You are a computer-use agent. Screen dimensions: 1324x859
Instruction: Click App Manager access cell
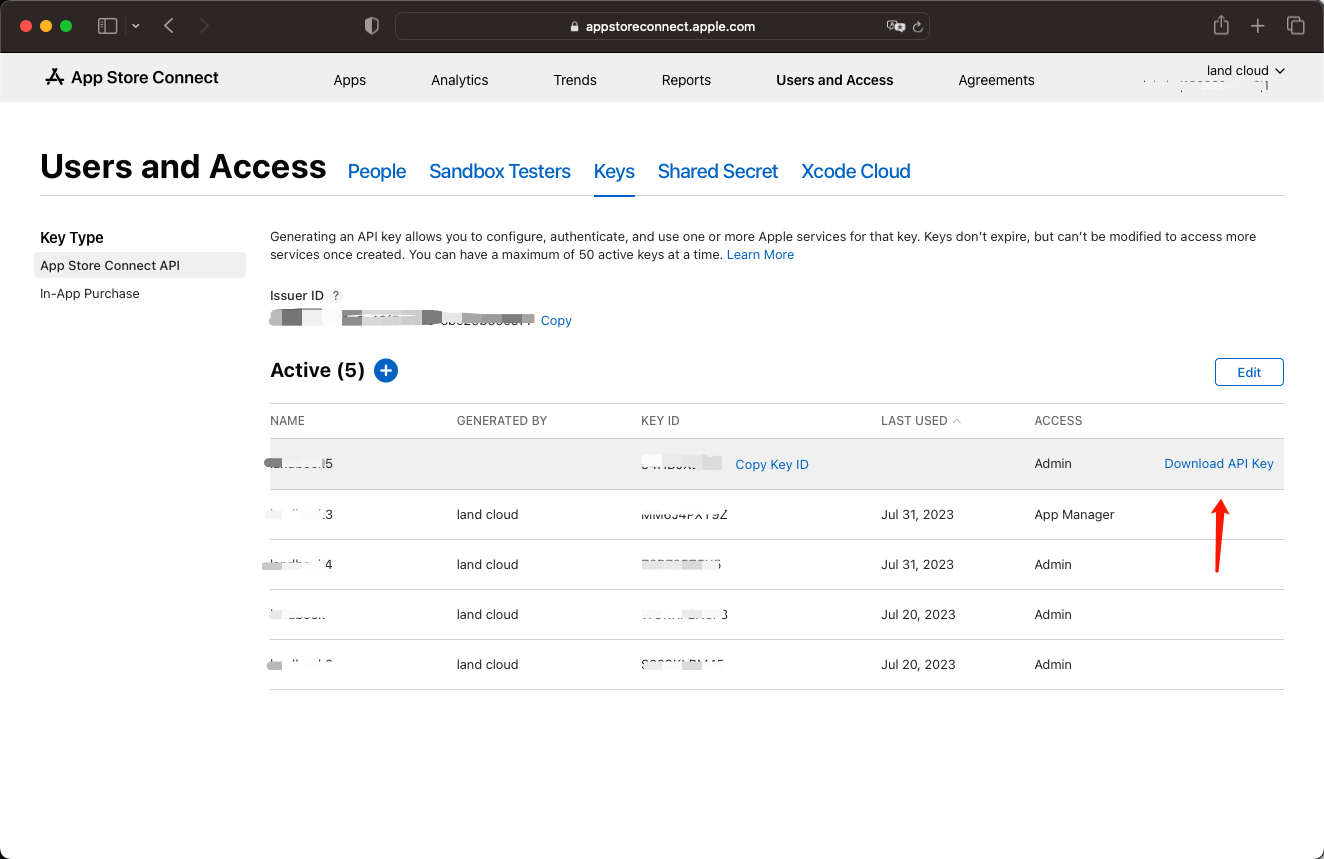pos(1074,515)
